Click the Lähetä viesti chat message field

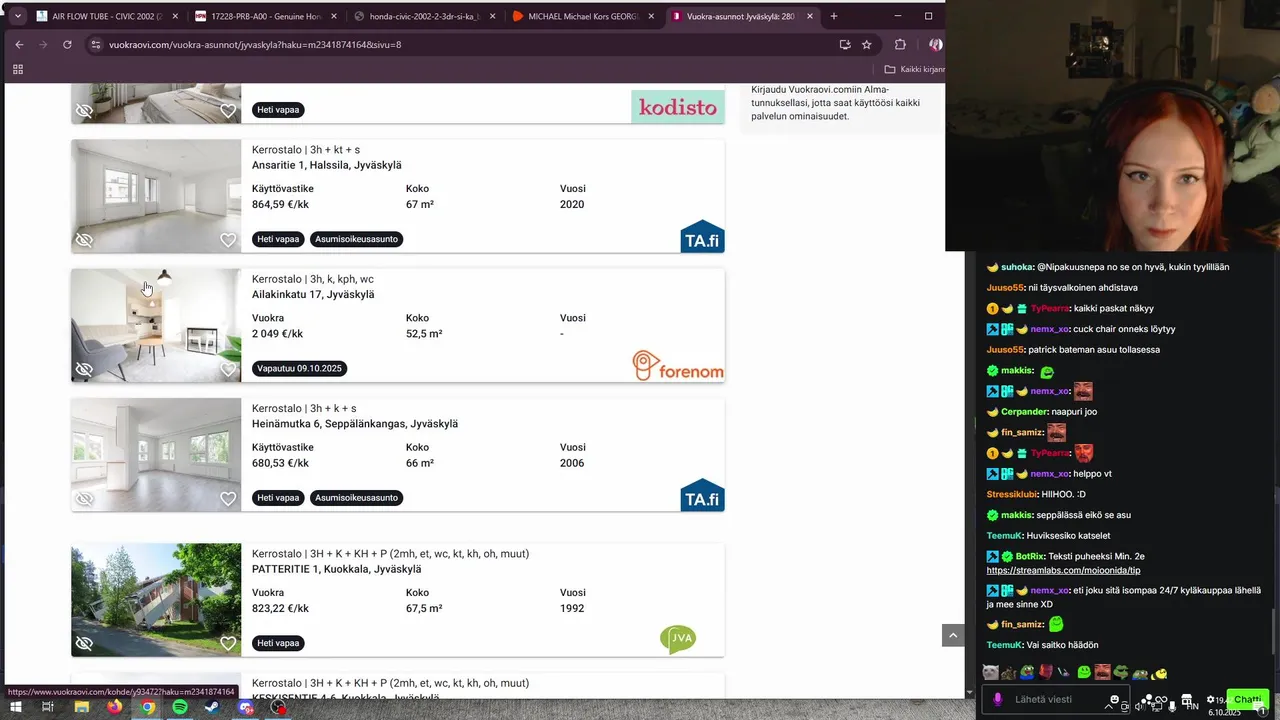[1058, 700]
